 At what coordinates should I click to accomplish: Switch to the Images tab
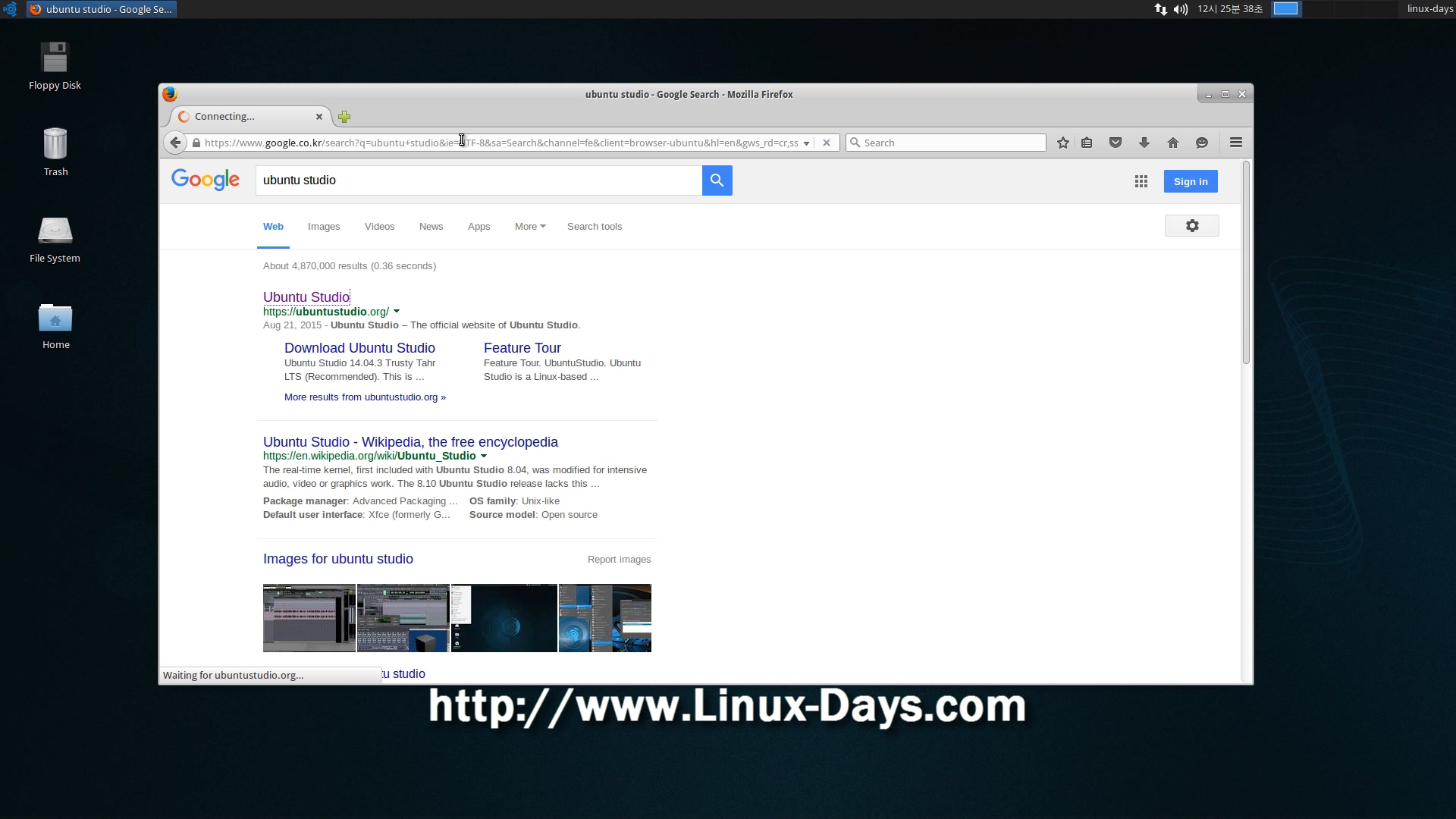pos(324,227)
